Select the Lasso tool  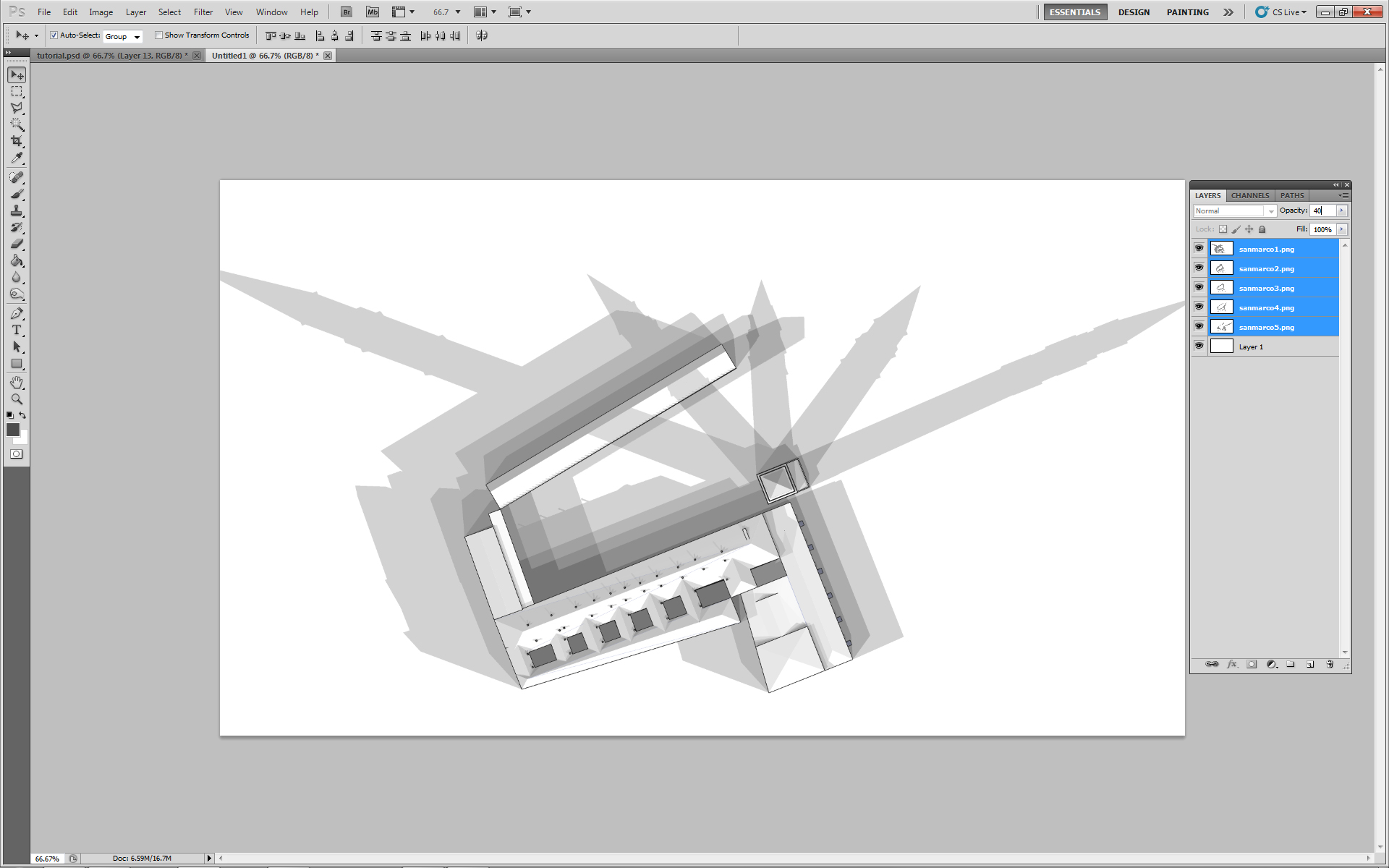point(17,108)
